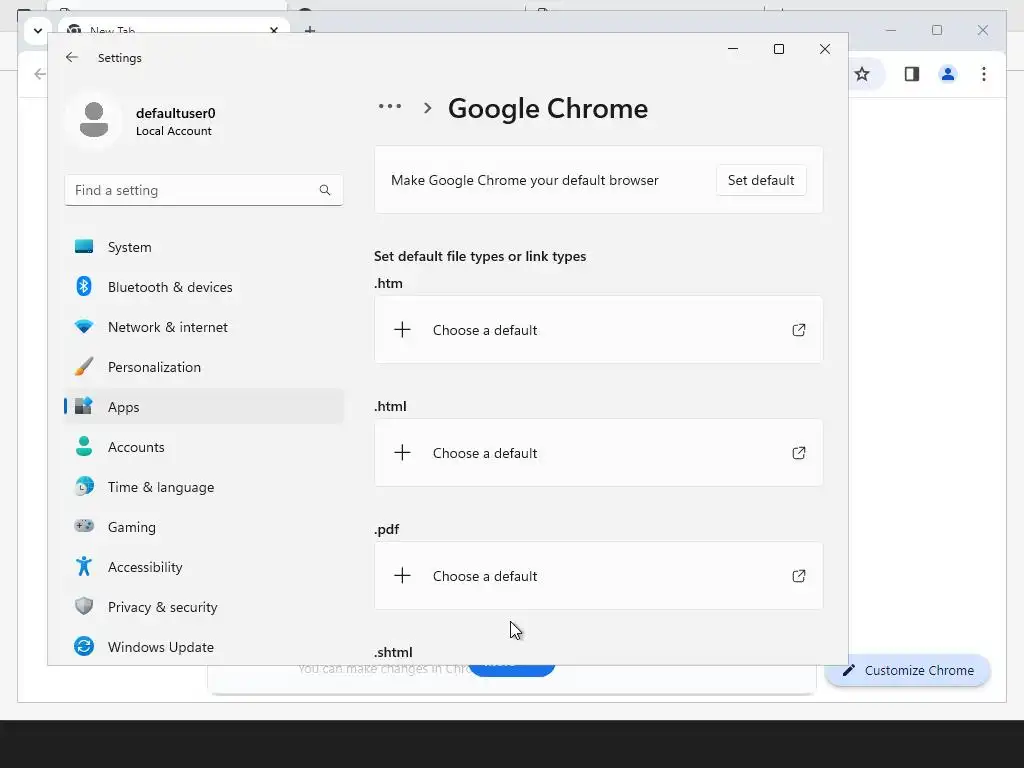This screenshot has width=1024, height=768.
Task: Open Gaming settings
Action: (x=204, y=526)
